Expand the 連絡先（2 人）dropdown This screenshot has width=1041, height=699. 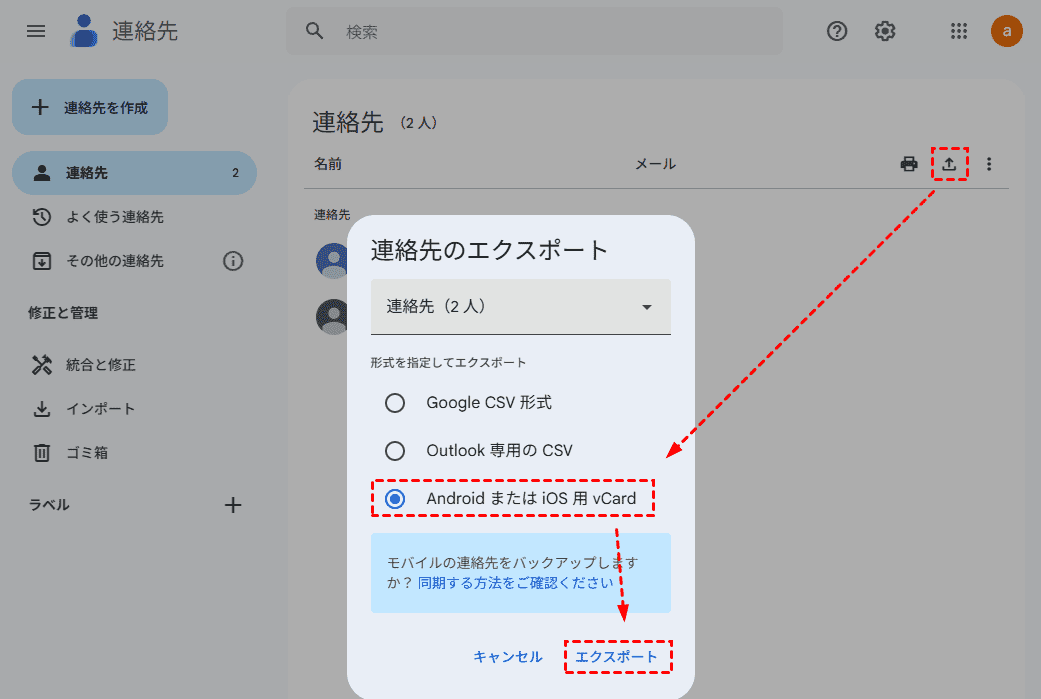pos(520,307)
